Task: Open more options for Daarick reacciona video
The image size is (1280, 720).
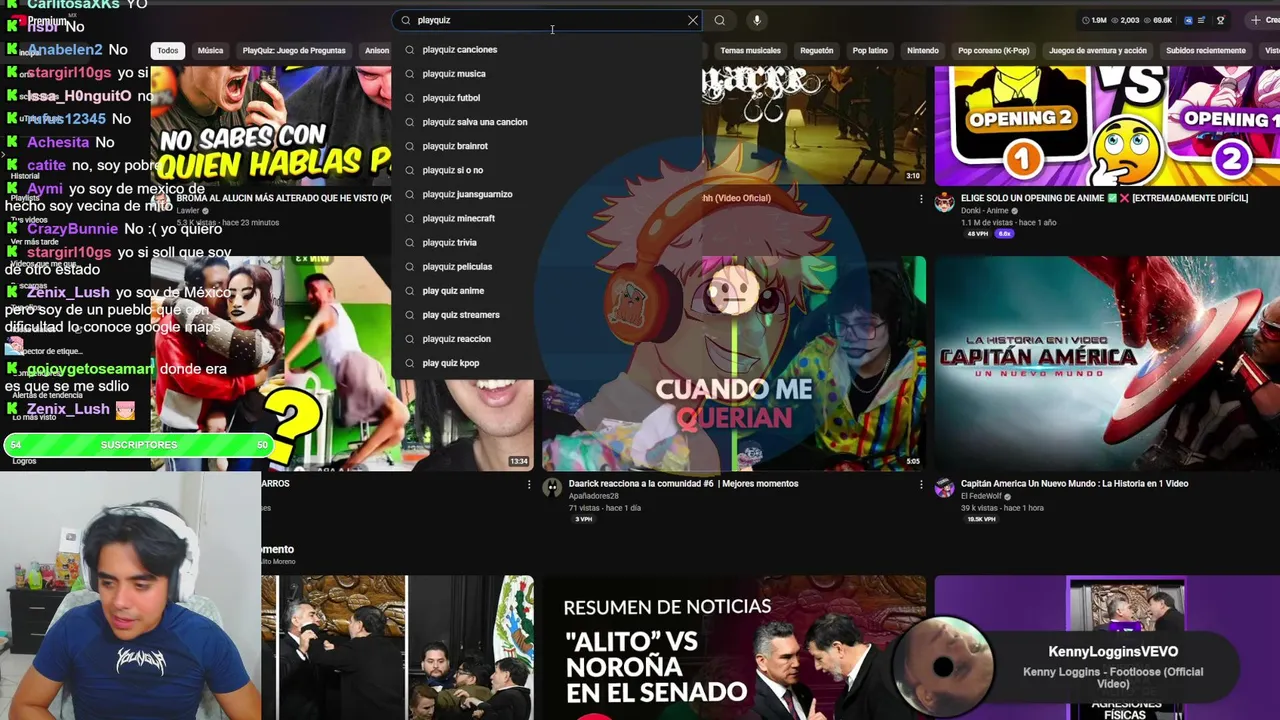Action: [x=921, y=484]
